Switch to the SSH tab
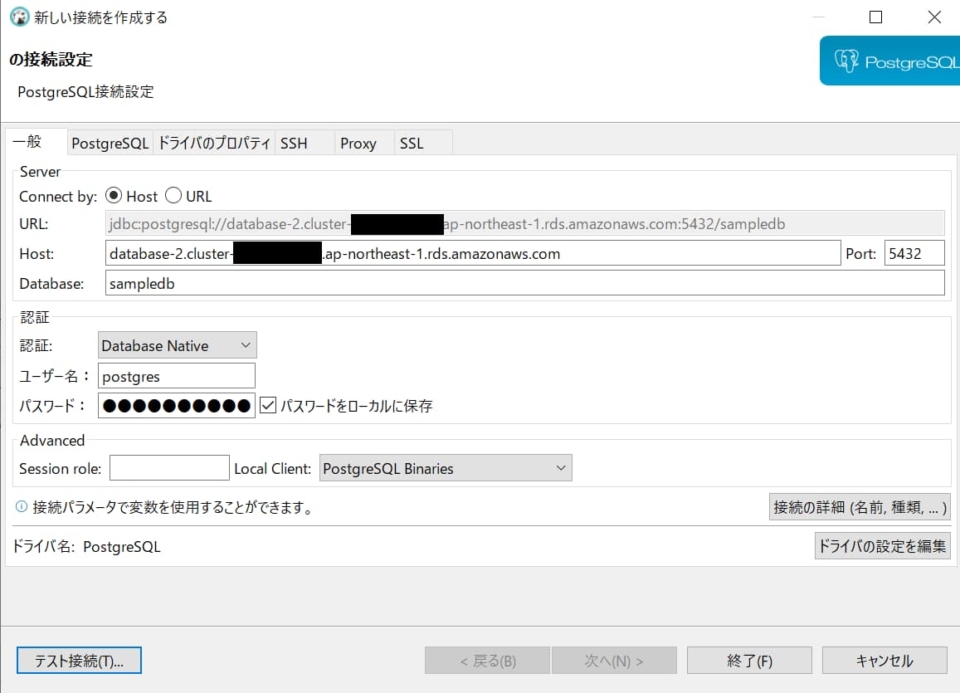The width and height of the screenshot is (960, 693). (x=294, y=143)
